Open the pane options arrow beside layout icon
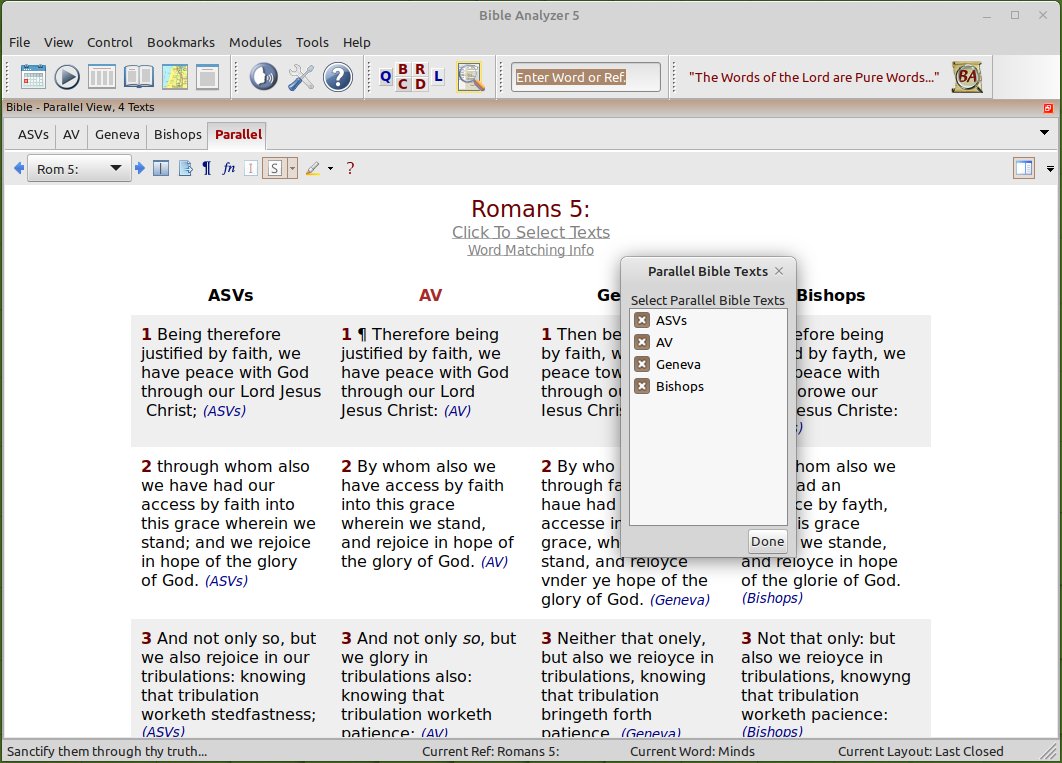1062x763 pixels. point(1050,169)
